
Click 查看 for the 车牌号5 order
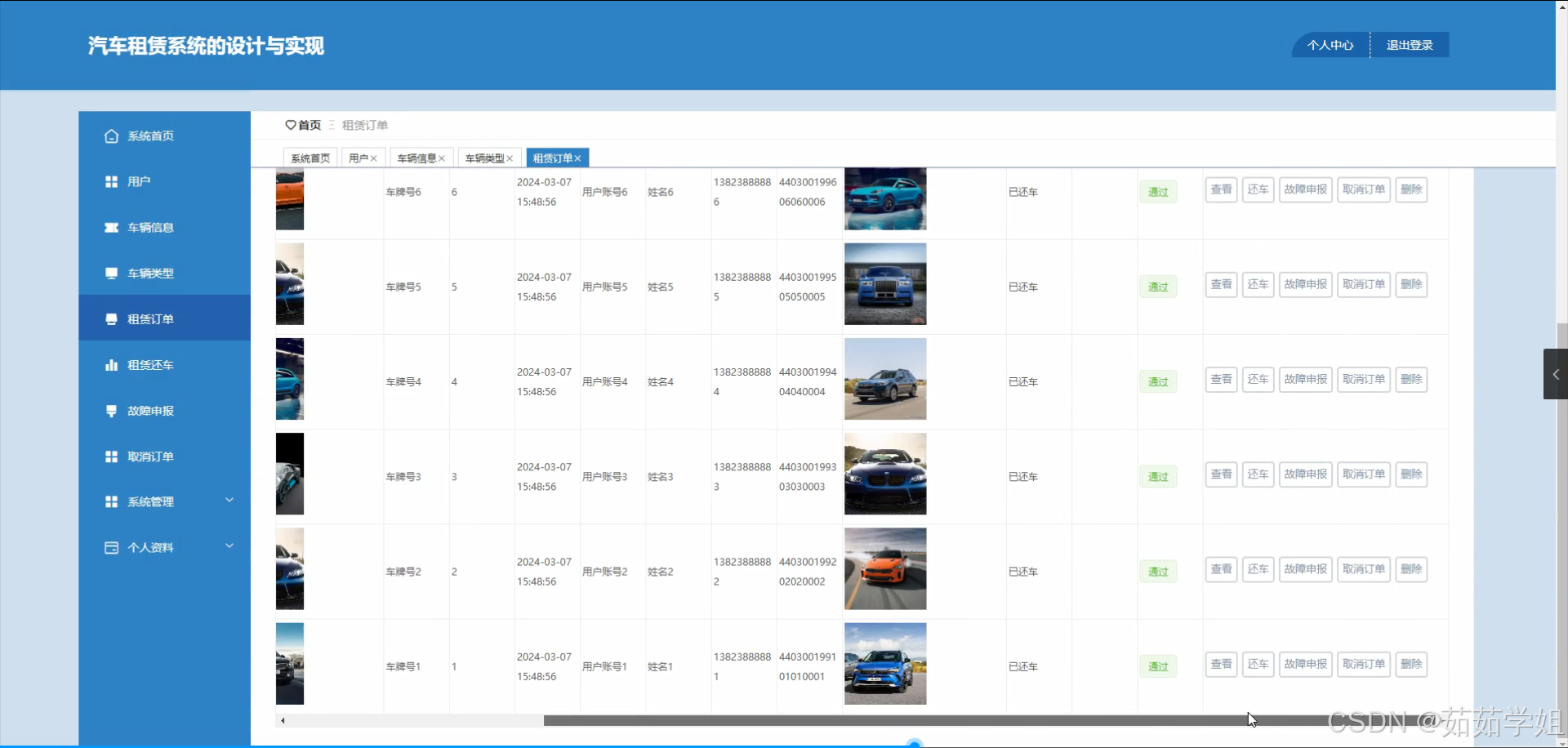click(x=1221, y=284)
